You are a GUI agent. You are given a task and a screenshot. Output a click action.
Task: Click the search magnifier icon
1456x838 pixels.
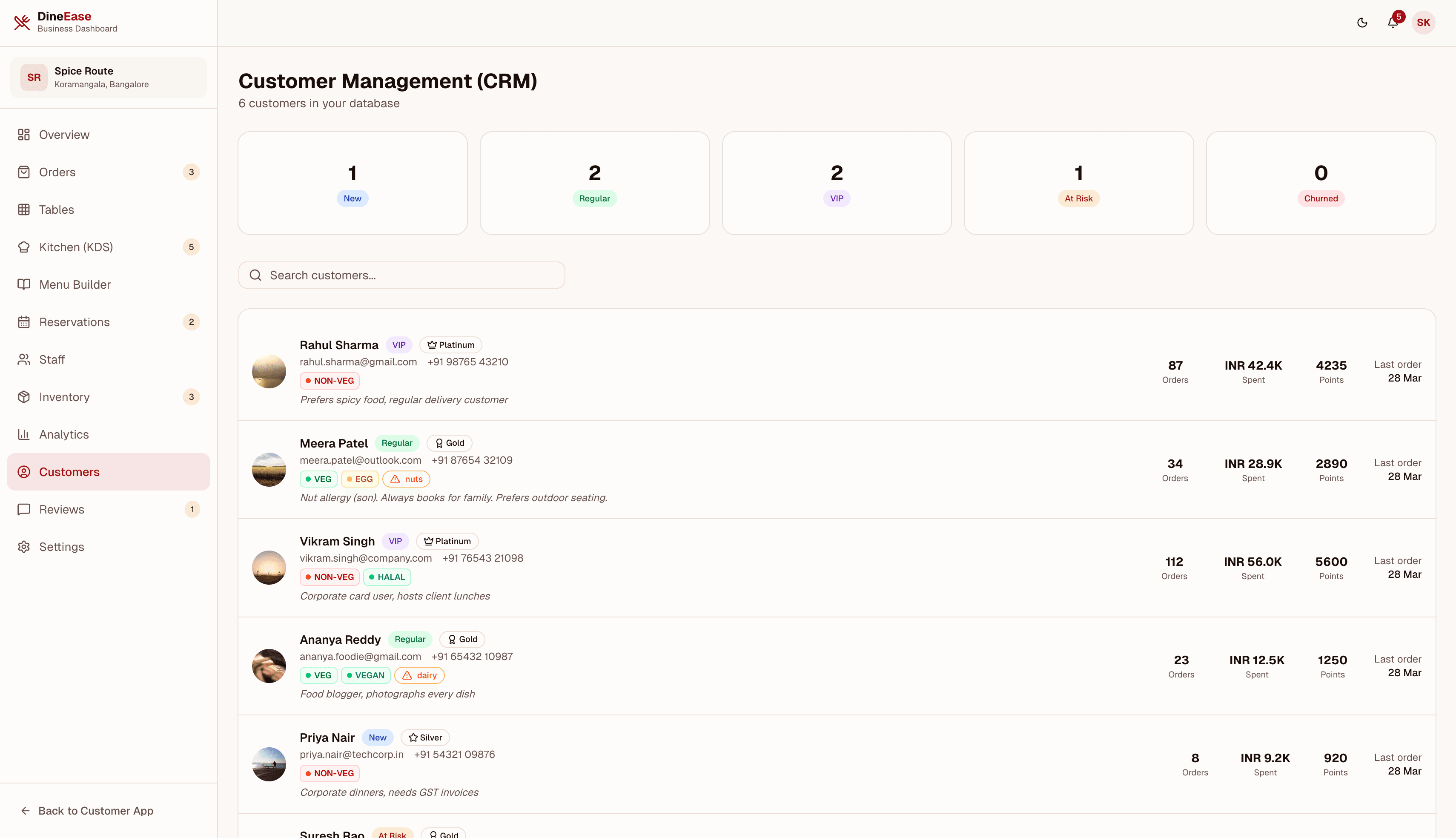point(255,275)
